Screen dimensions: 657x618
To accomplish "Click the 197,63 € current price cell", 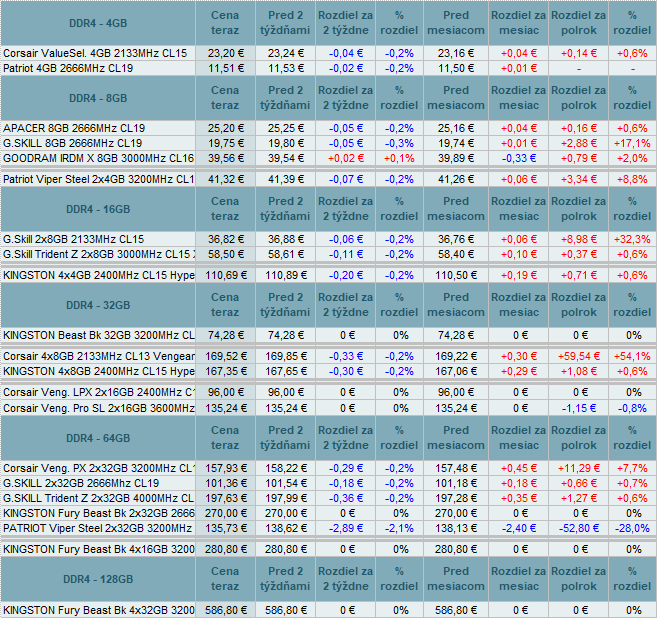I will [x=225, y=498].
